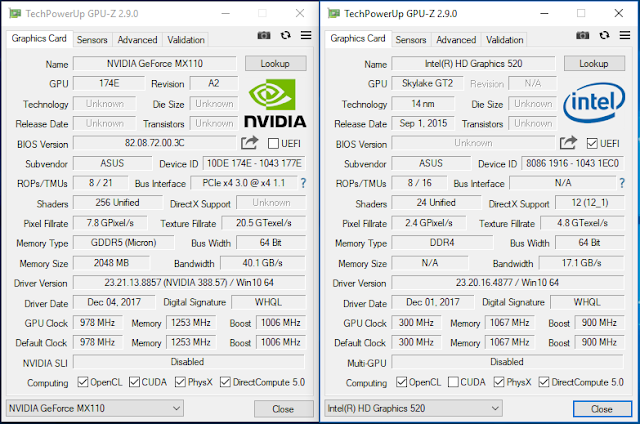Click the PCIe x4 3.0 @ x4 1.1 value

click(x=244, y=183)
